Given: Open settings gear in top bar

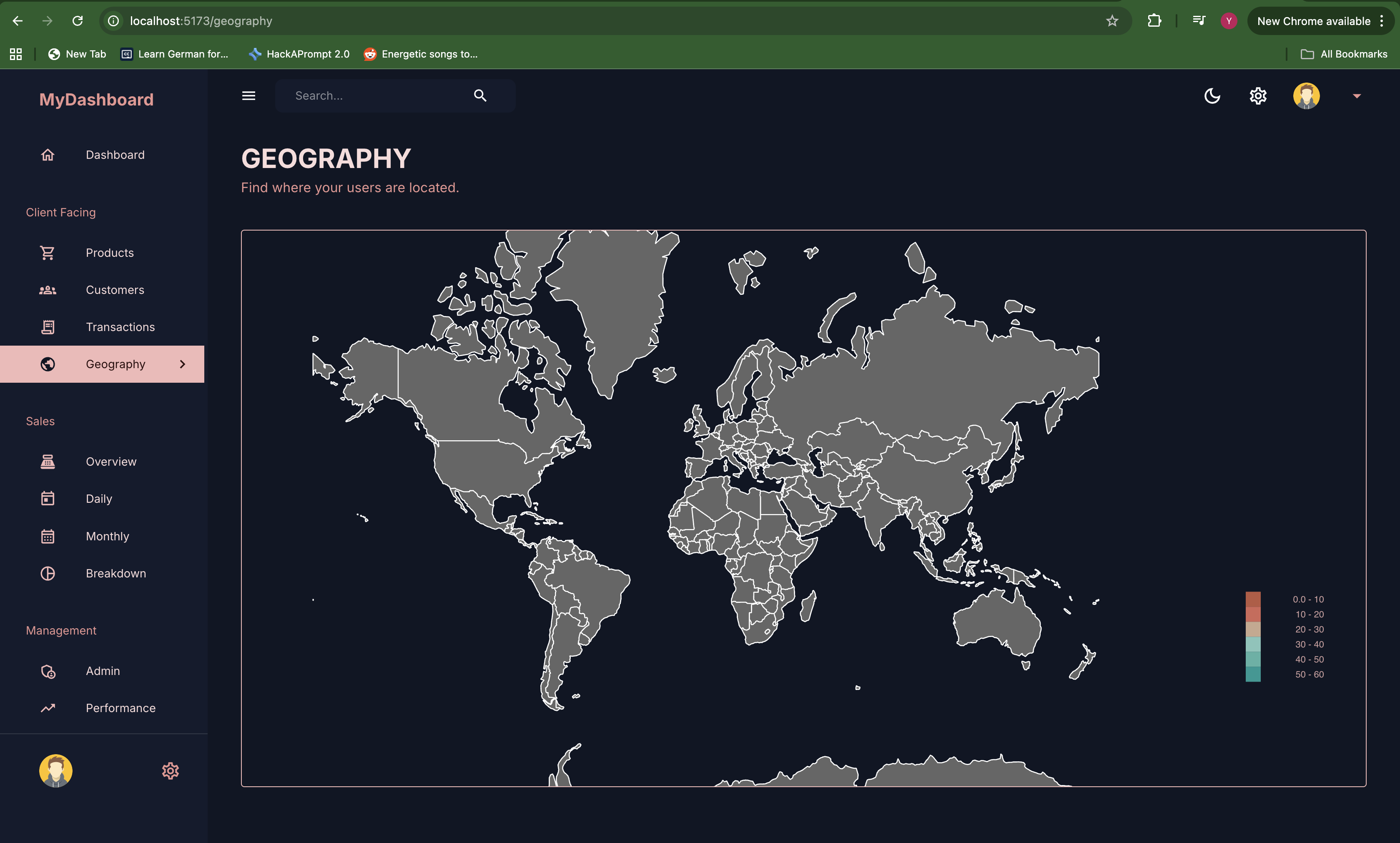Looking at the screenshot, I should pyautogui.click(x=1258, y=95).
